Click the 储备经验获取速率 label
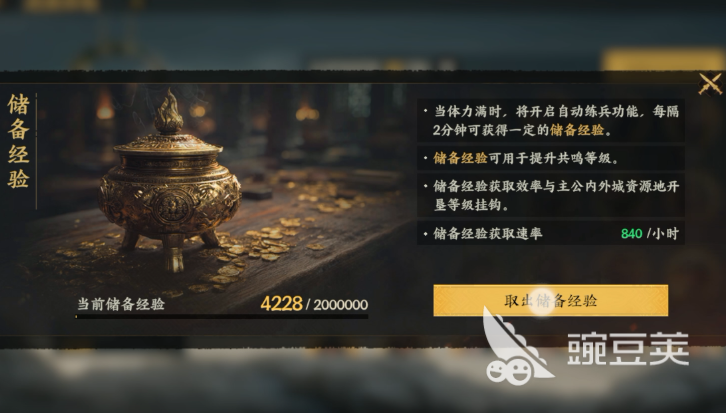Image resolution: width=726 pixels, height=413 pixels. pos(488,233)
